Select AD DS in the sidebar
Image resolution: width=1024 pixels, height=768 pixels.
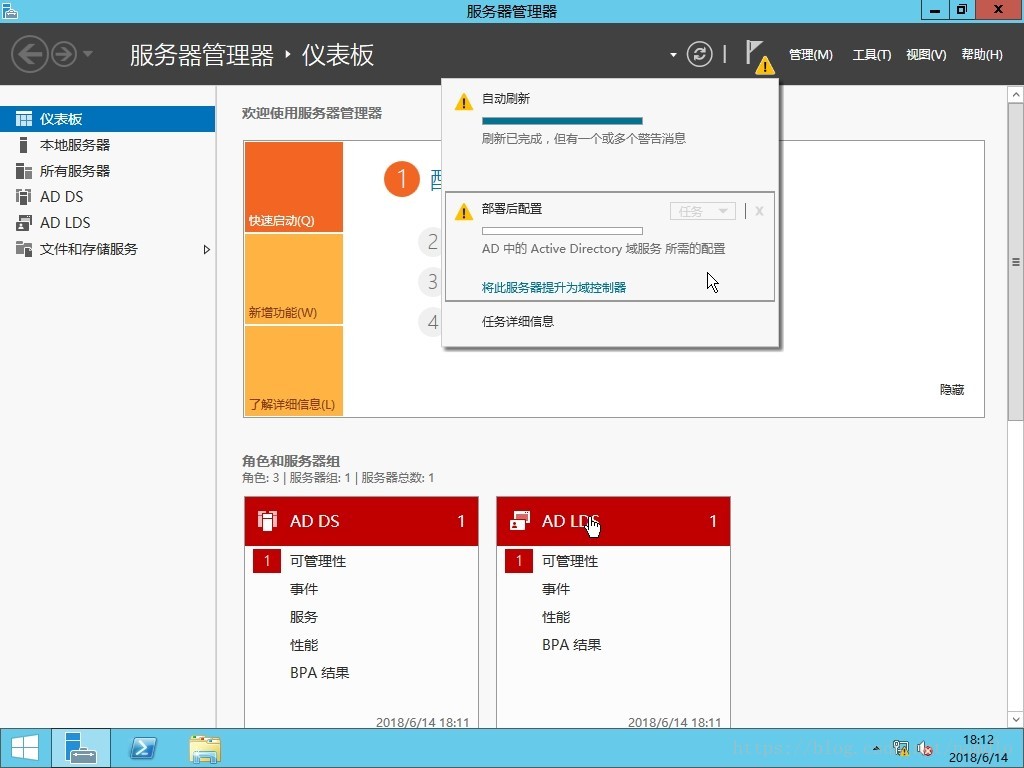click(108, 197)
